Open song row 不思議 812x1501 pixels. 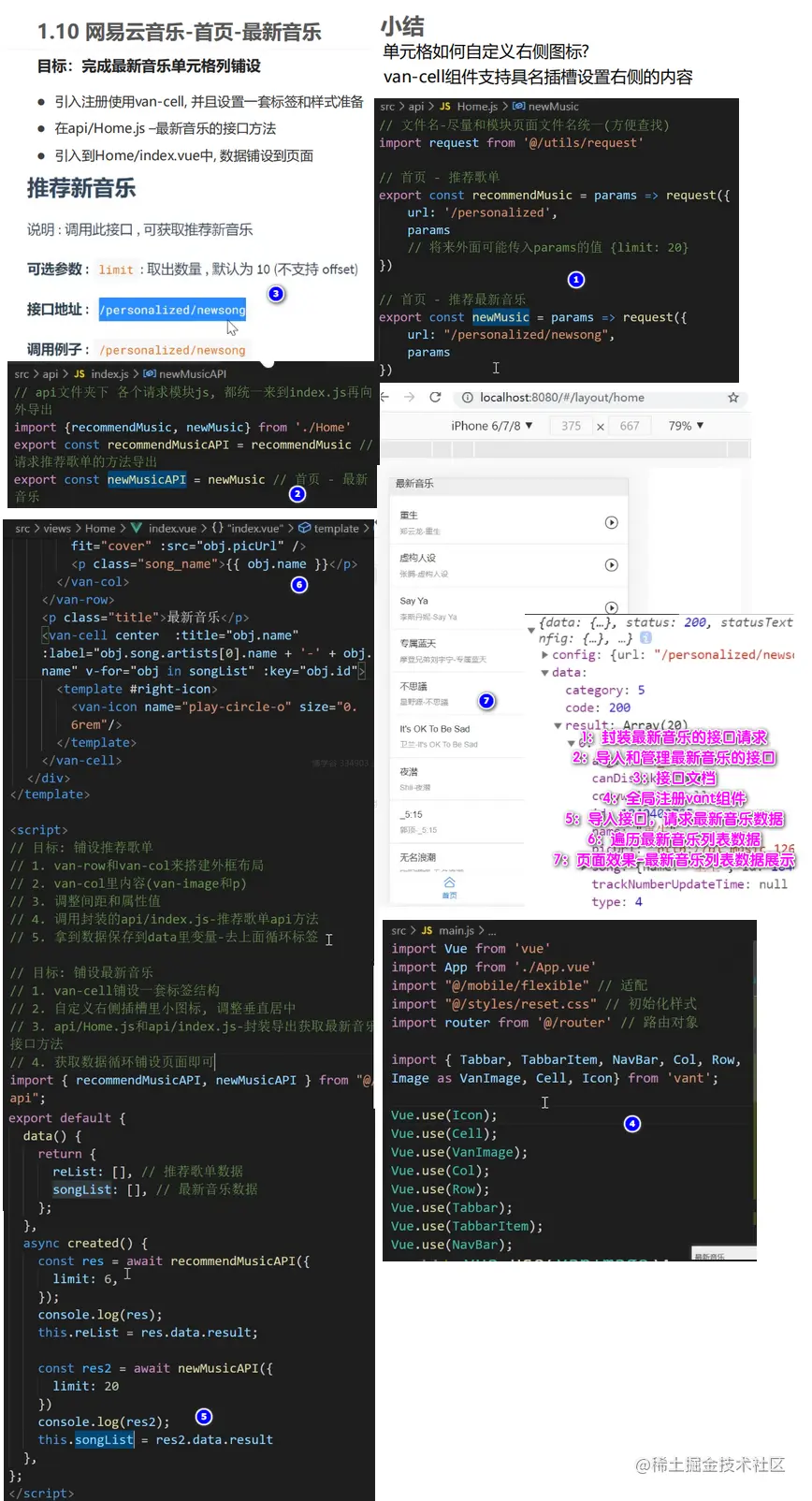click(458, 693)
